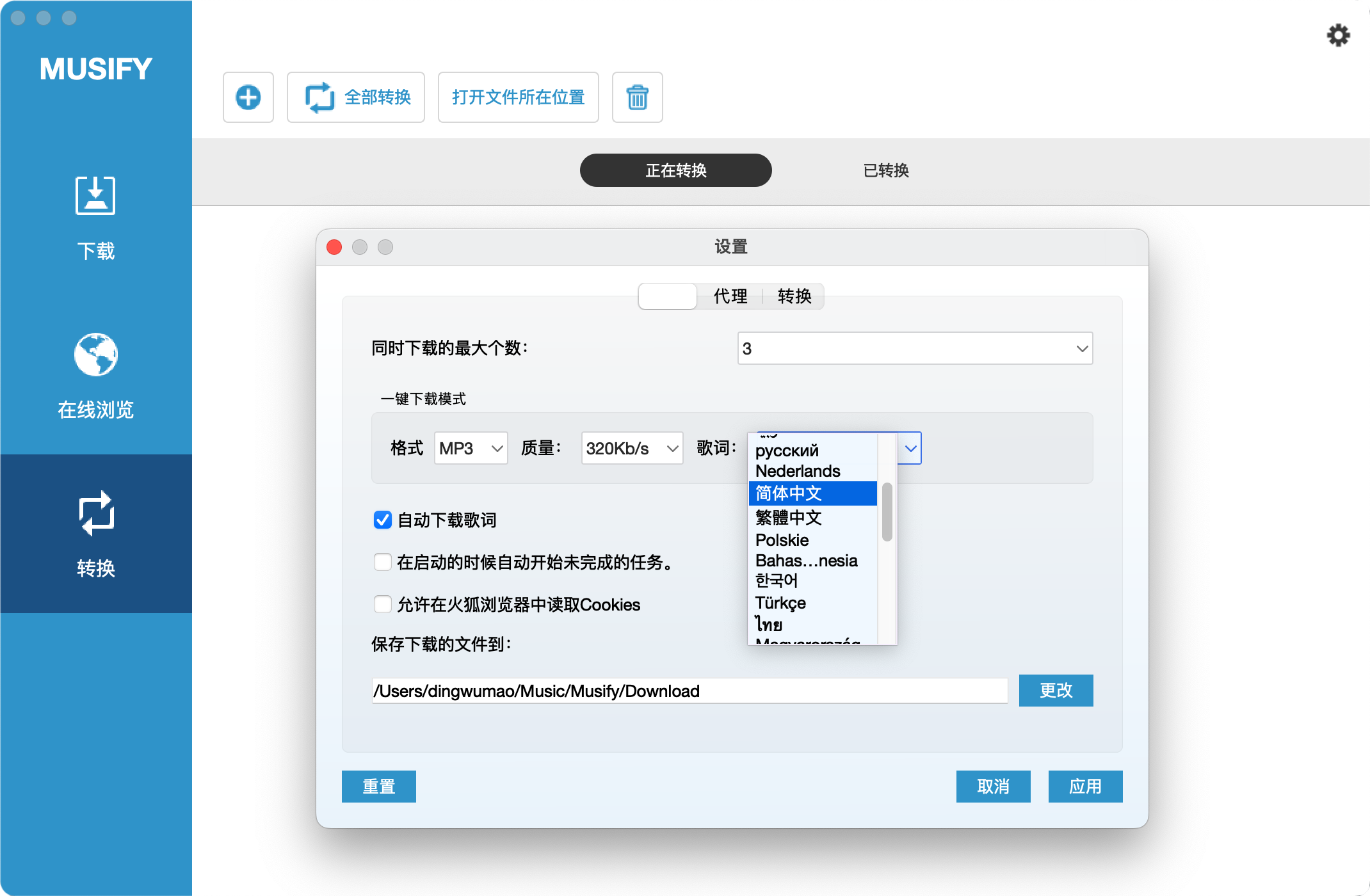Uncheck 自动下载歌词 checkbox

383,520
